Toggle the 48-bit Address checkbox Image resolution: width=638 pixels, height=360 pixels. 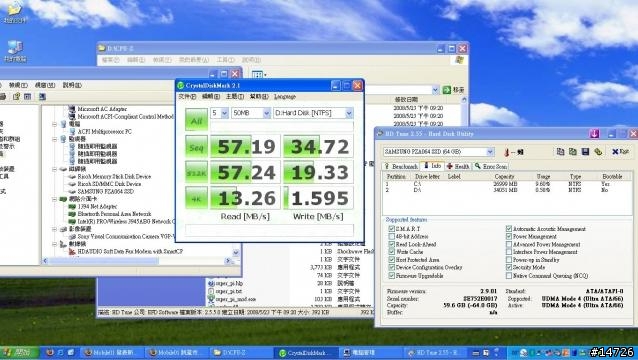click(x=391, y=236)
